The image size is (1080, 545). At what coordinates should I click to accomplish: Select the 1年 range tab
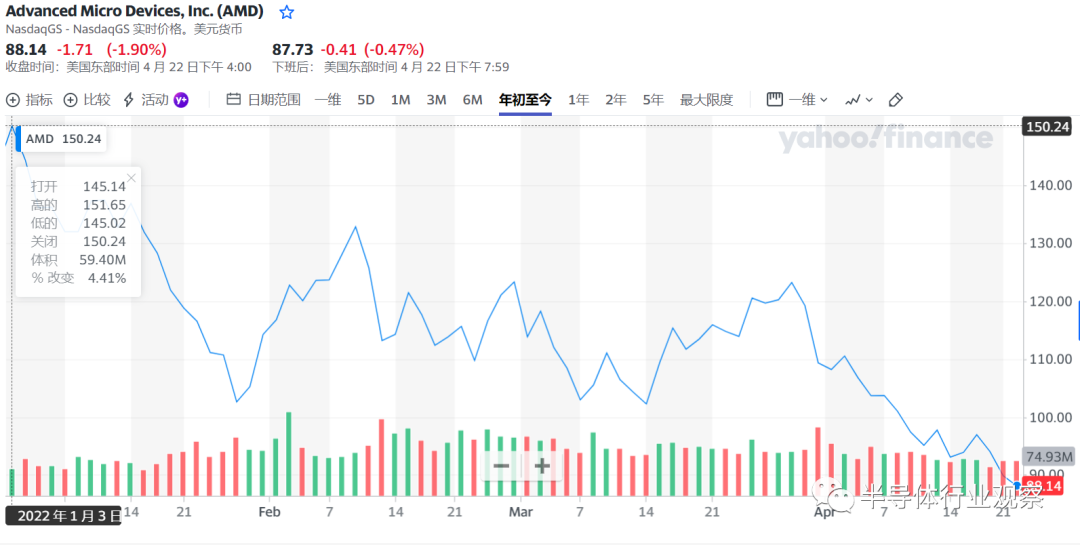point(579,100)
